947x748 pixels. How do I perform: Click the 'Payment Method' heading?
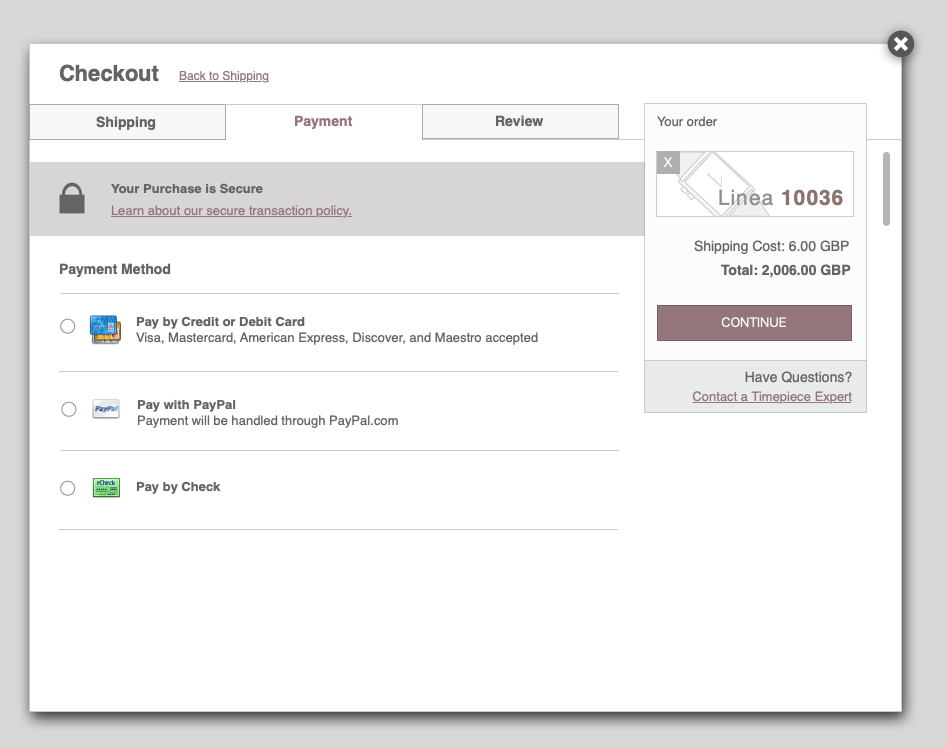point(115,269)
